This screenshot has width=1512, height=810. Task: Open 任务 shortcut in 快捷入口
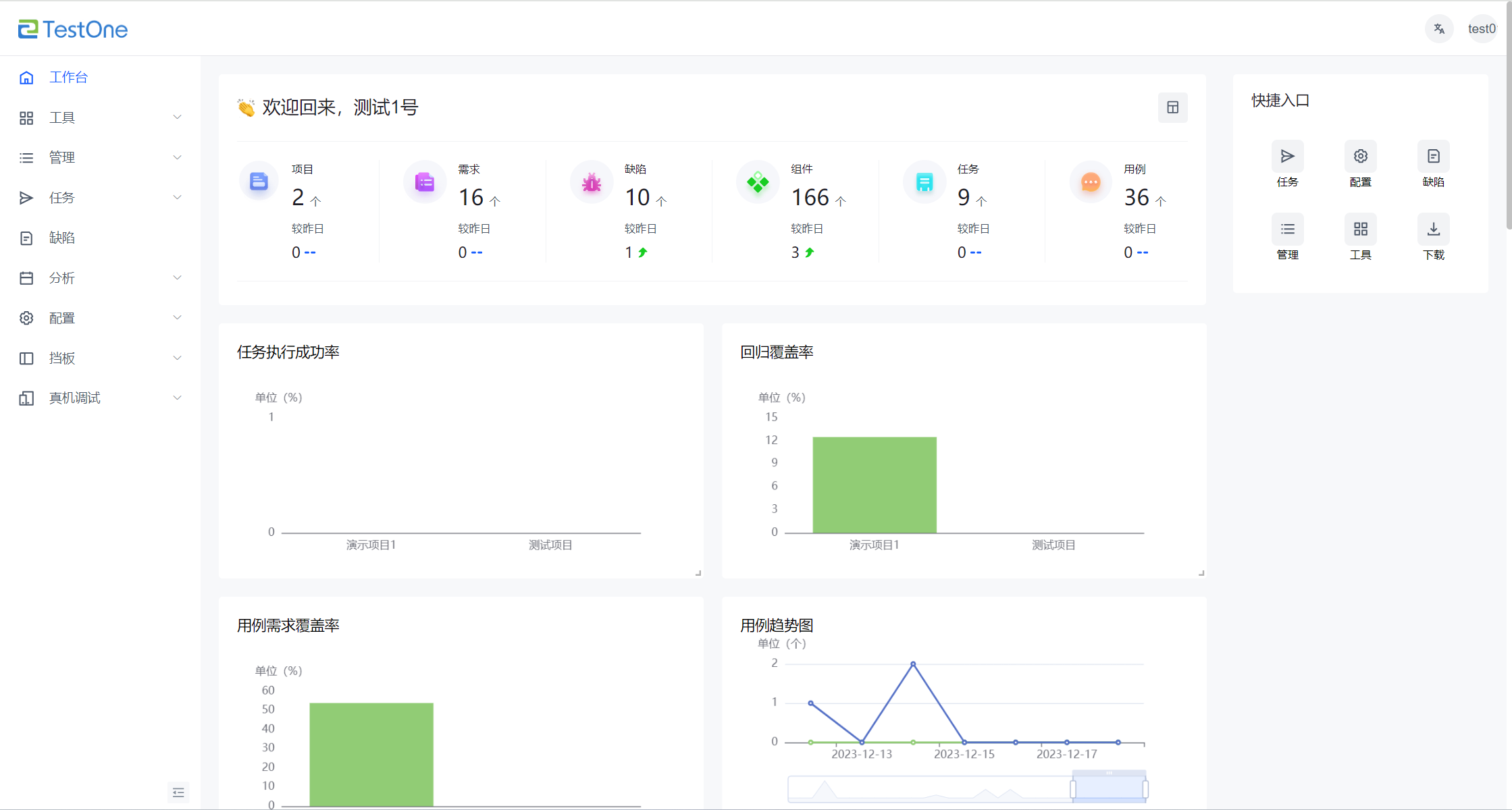point(1287,157)
